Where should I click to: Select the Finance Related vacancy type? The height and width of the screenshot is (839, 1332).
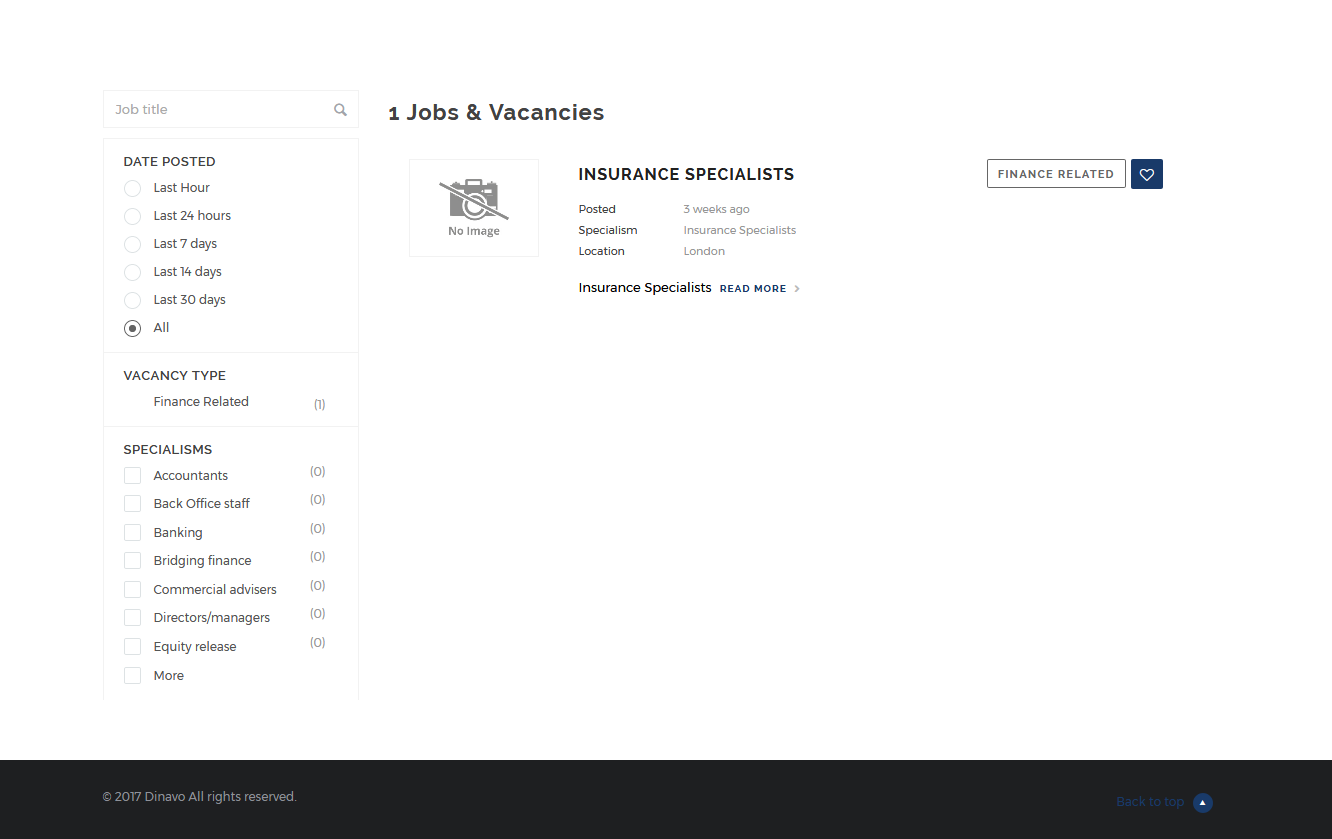pos(200,401)
